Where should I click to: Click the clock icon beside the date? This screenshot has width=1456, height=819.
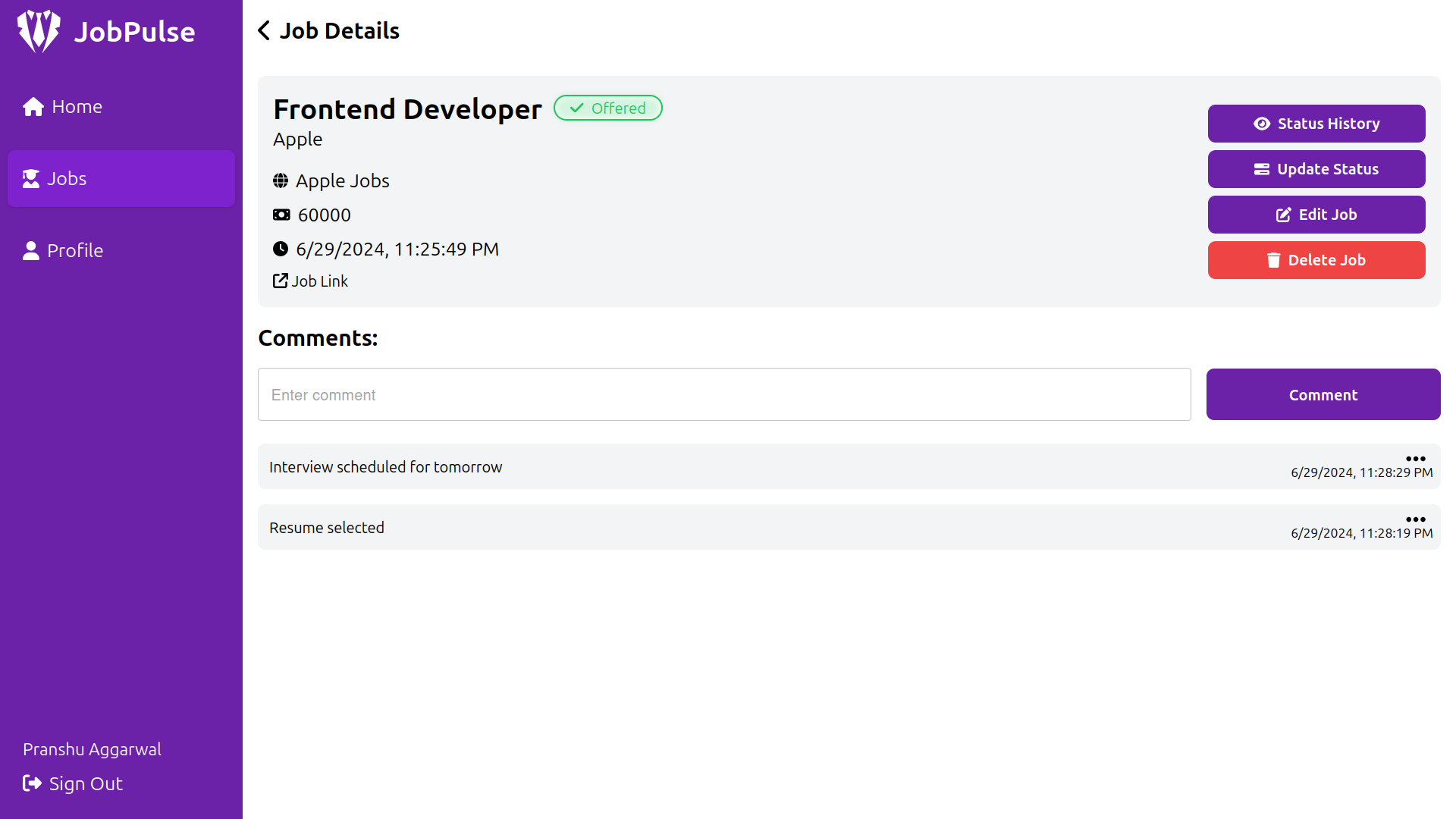click(281, 249)
